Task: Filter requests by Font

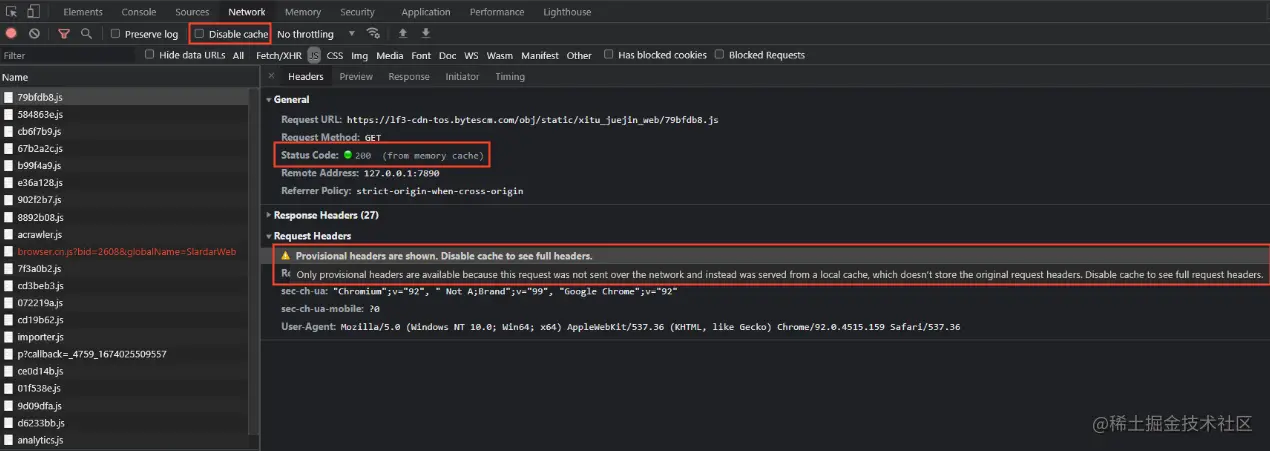Action: (421, 55)
